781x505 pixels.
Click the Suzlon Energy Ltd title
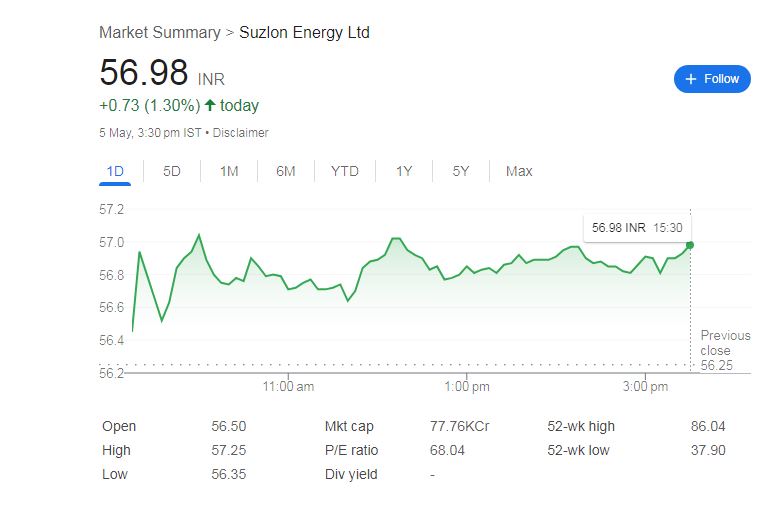(304, 32)
